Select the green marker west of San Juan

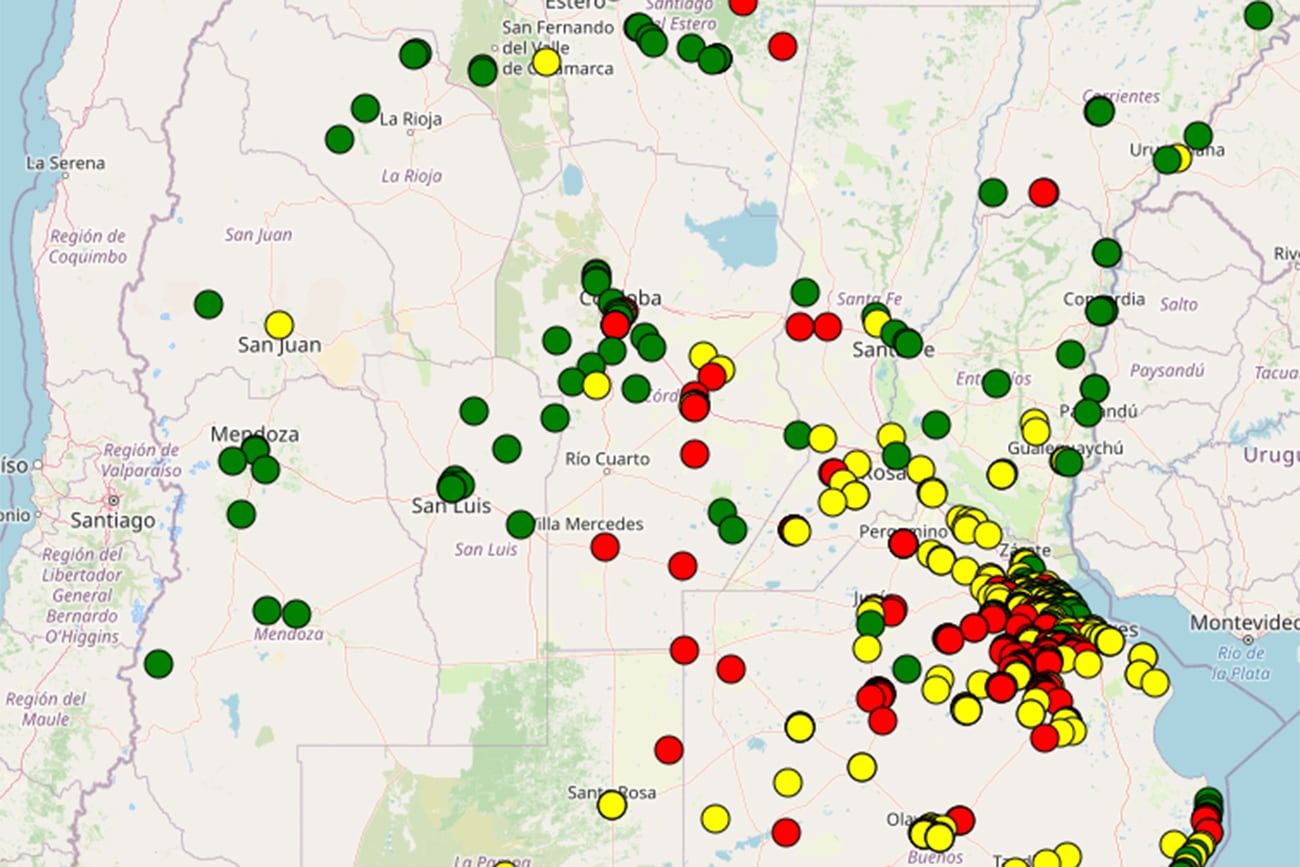(208, 304)
